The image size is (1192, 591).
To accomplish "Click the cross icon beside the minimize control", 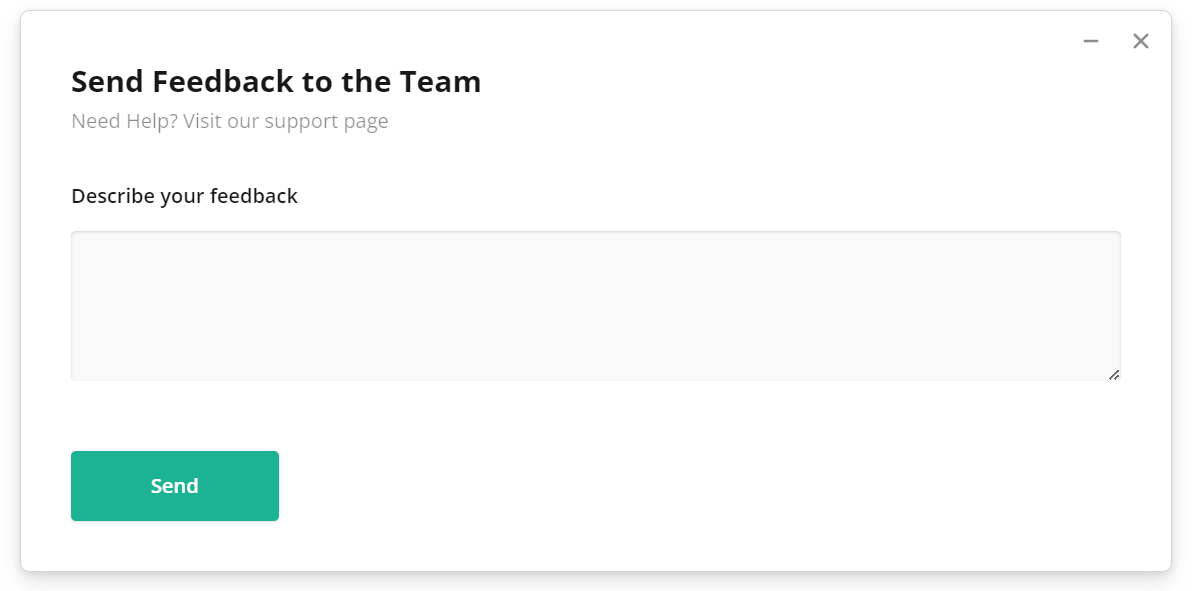I will coord(1141,41).
